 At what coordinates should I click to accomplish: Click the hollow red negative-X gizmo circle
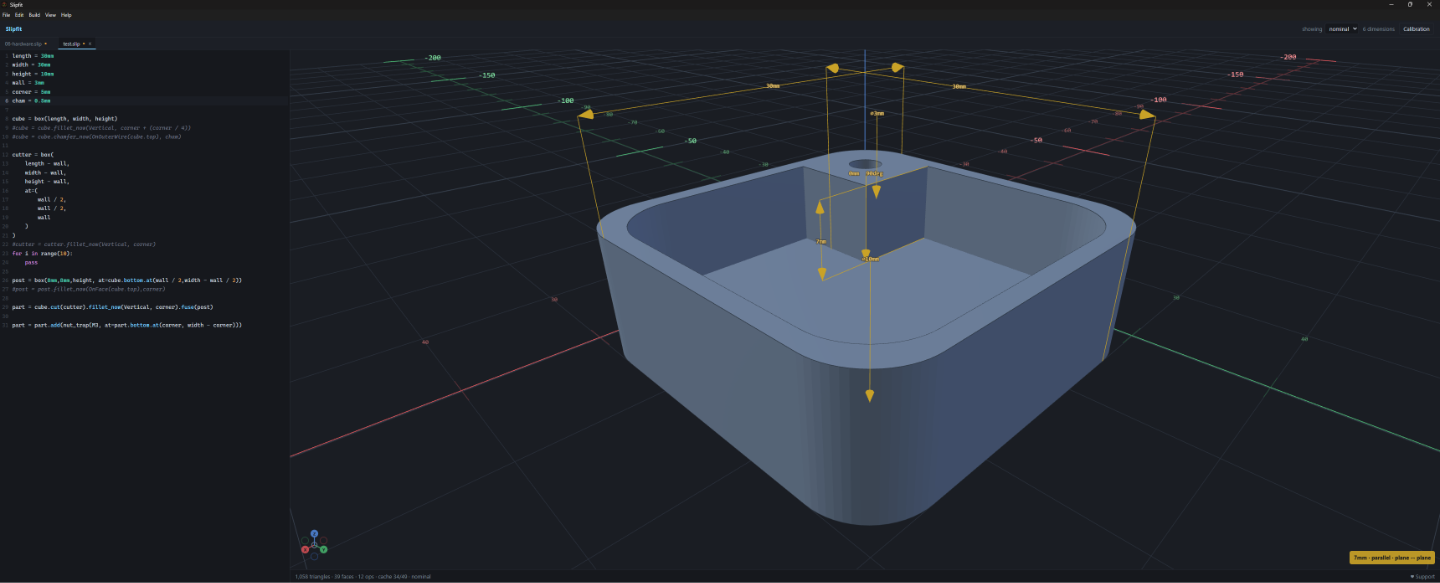click(x=322, y=541)
